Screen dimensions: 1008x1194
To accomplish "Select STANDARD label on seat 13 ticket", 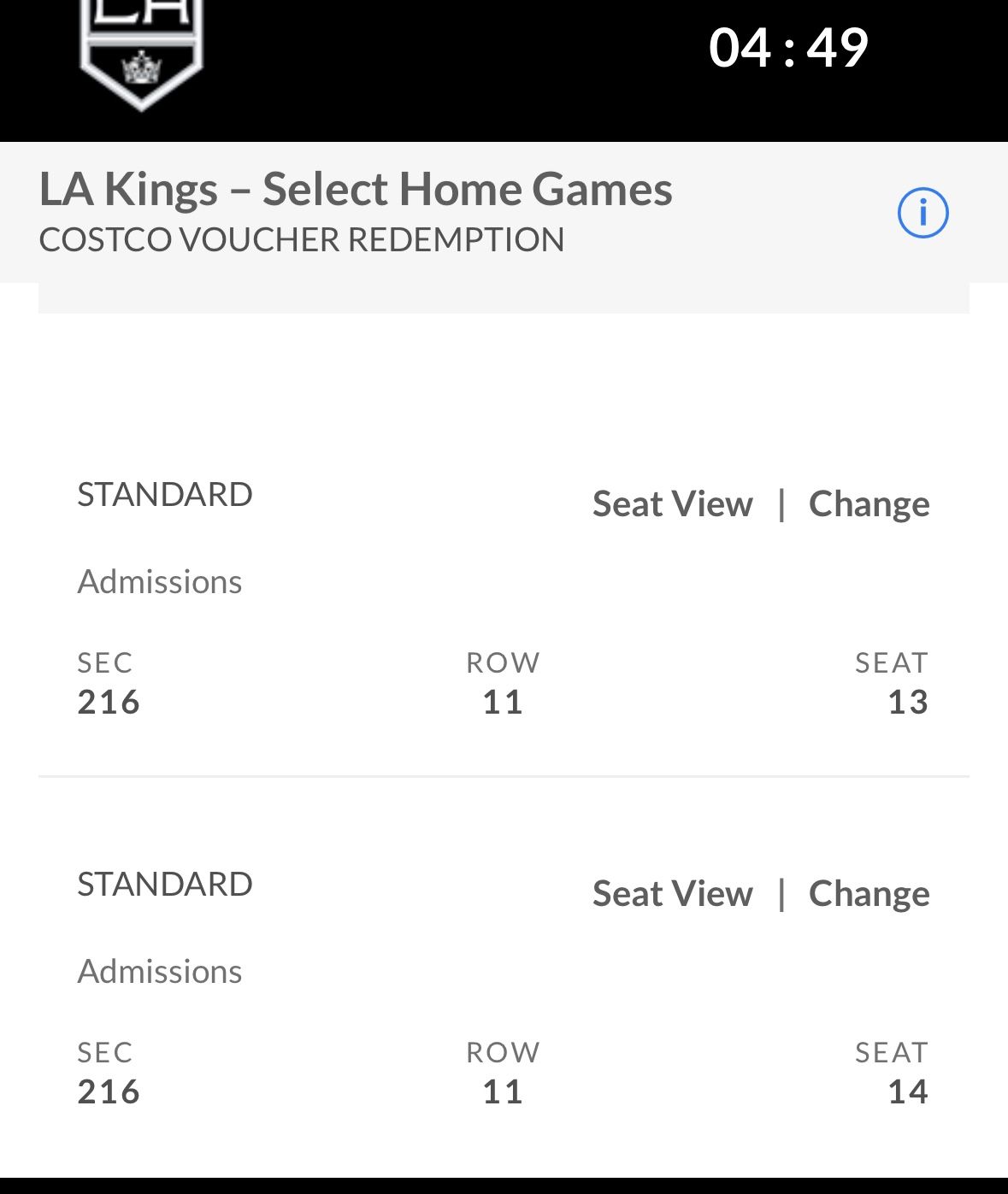I will click(x=165, y=494).
